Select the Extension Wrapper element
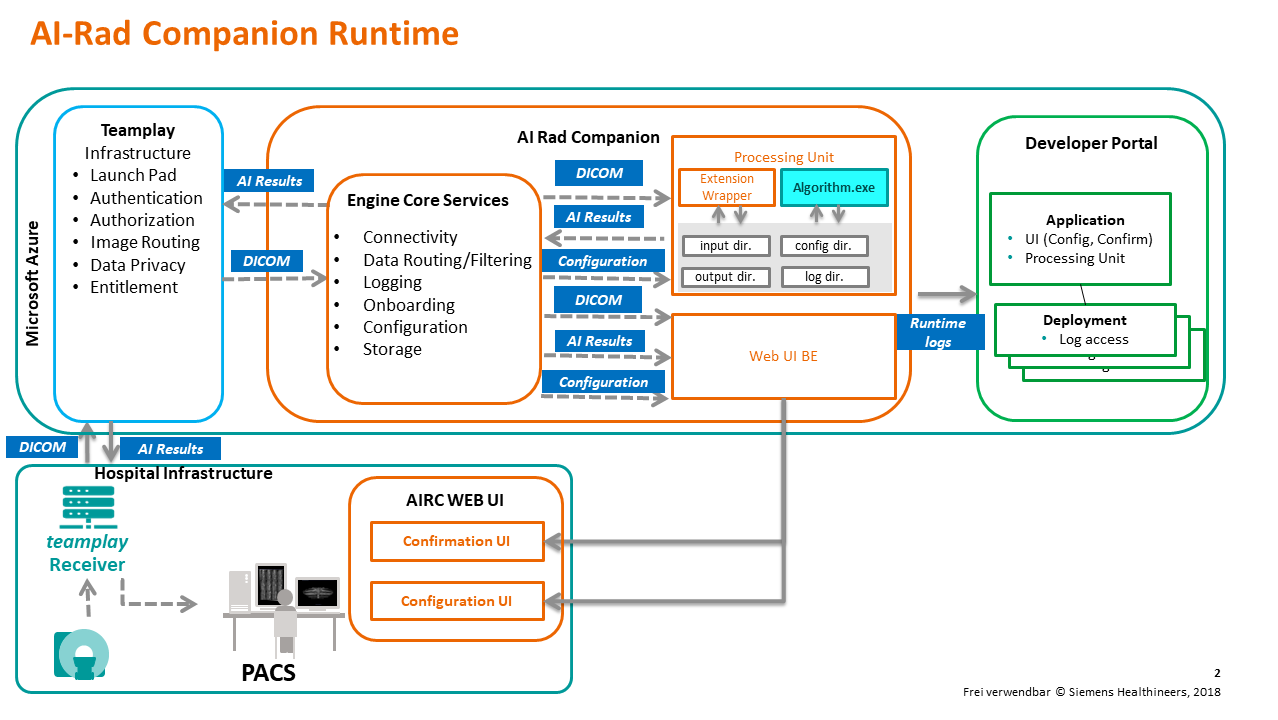This screenshot has width=1278, height=720. pos(726,187)
